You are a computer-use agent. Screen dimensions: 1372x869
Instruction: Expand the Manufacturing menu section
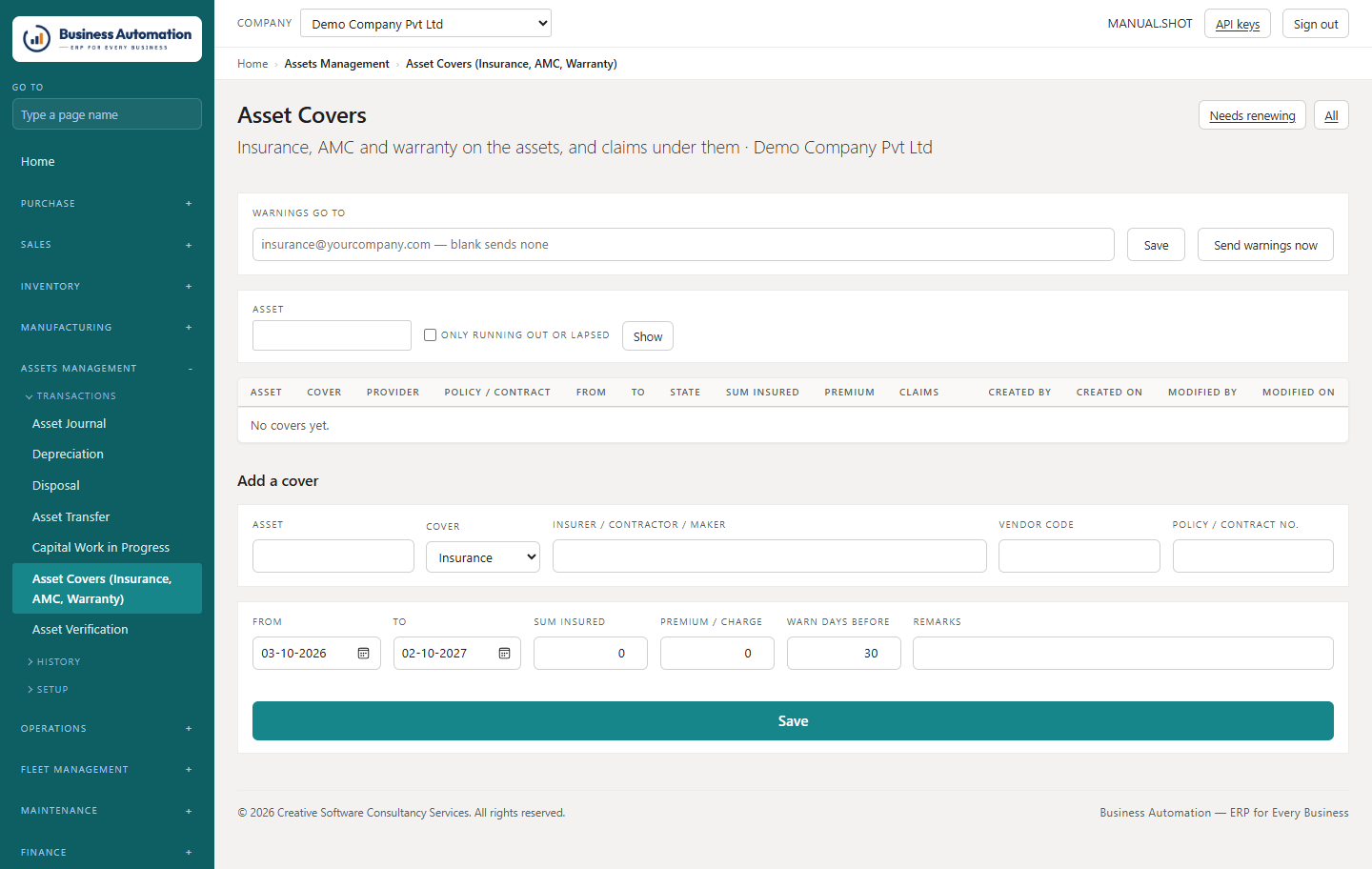(x=107, y=328)
